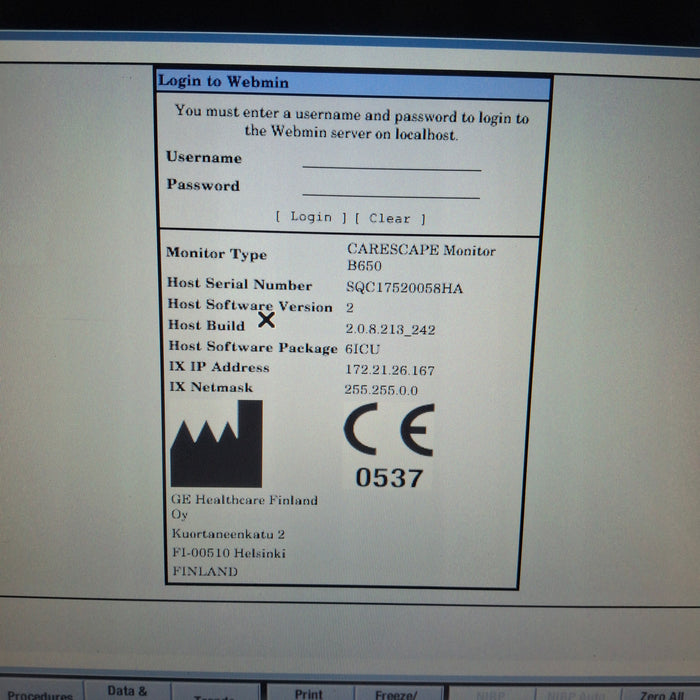700x700 pixels.
Task: Click the X cursor near Host Build
Action: (266, 320)
